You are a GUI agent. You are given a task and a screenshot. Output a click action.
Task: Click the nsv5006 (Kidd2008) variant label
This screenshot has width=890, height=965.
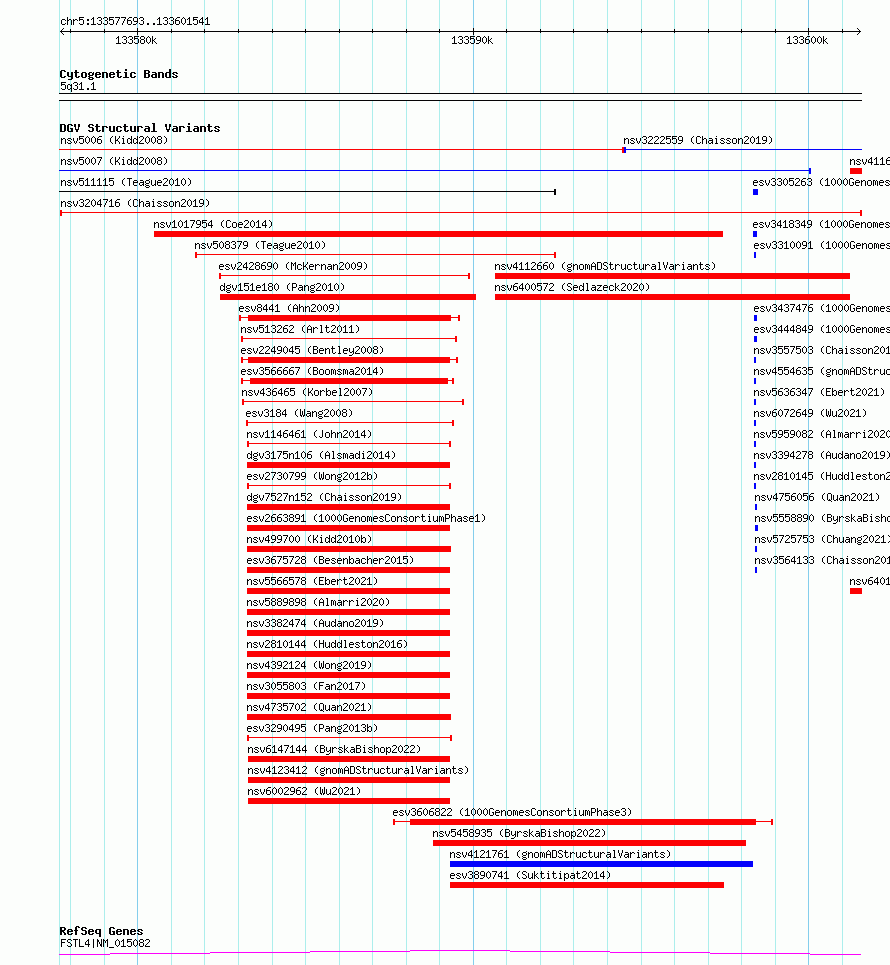pos(114,140)
